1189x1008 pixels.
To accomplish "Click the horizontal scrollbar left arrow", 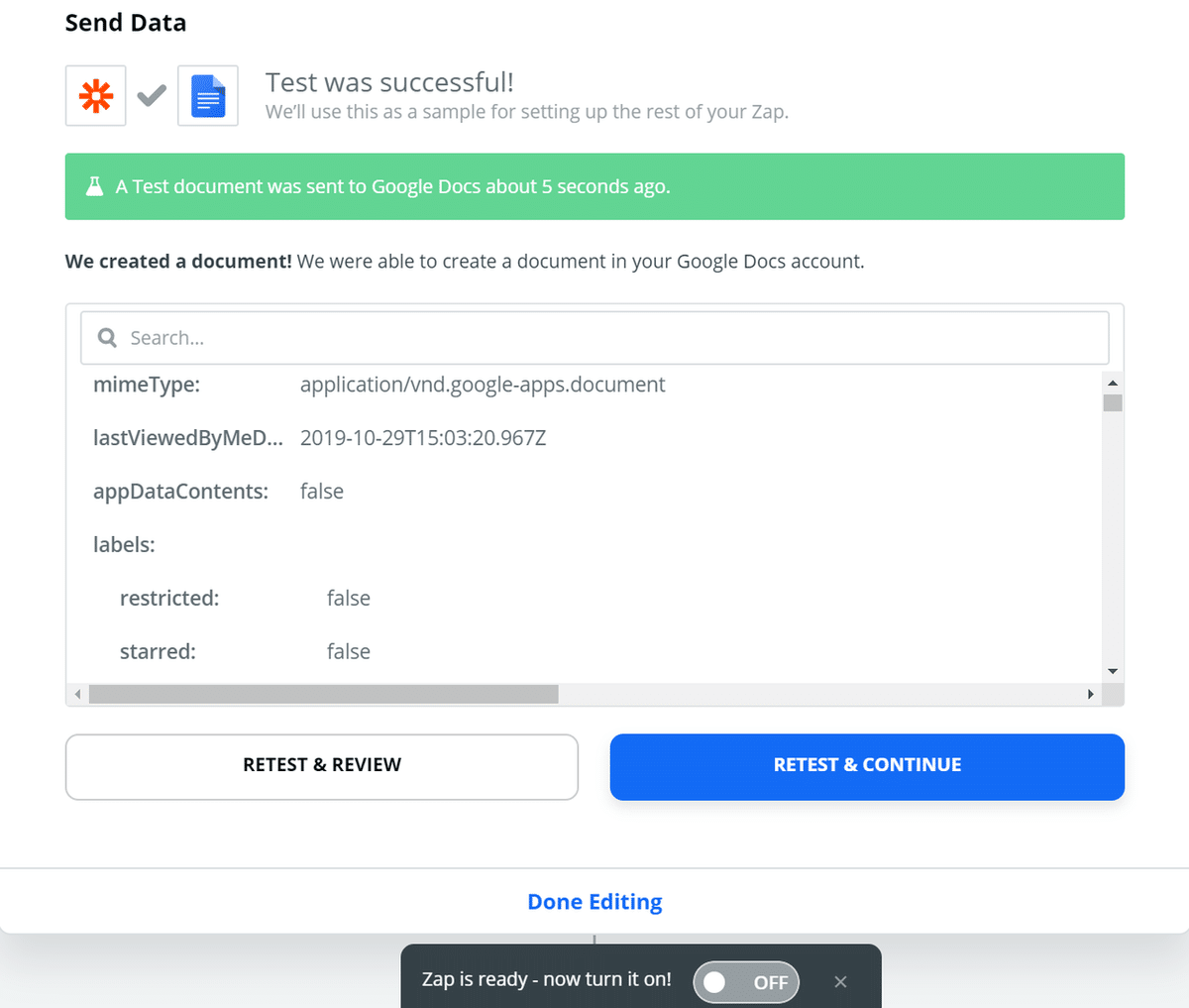I will [x=77, y=694].
